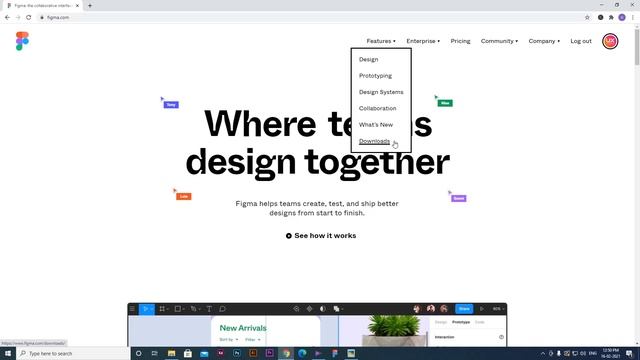Select the Frame tool in editor preview
640x360 pixels.
[x=163, y=309]
